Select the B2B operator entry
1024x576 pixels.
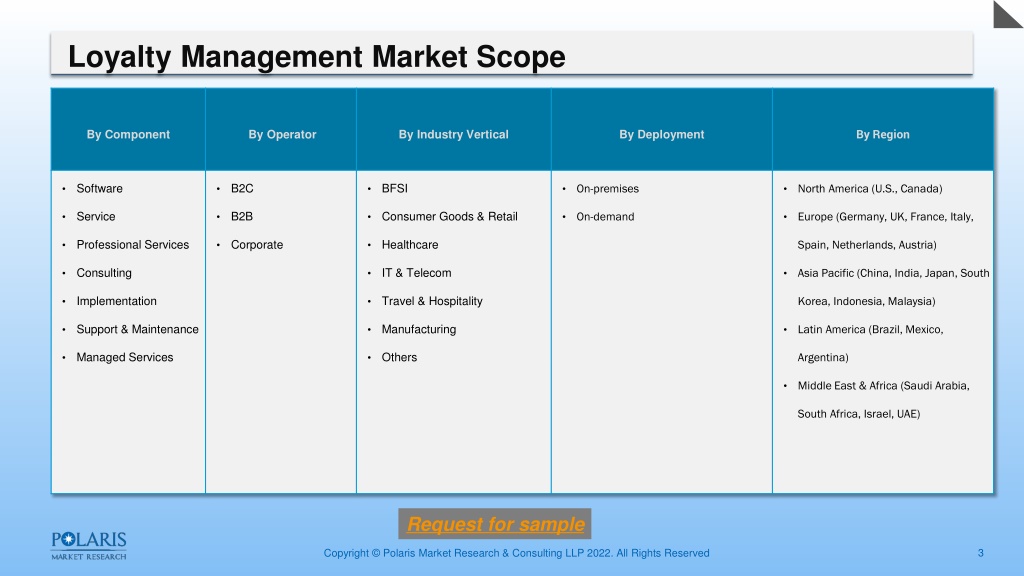coord(242,217)
